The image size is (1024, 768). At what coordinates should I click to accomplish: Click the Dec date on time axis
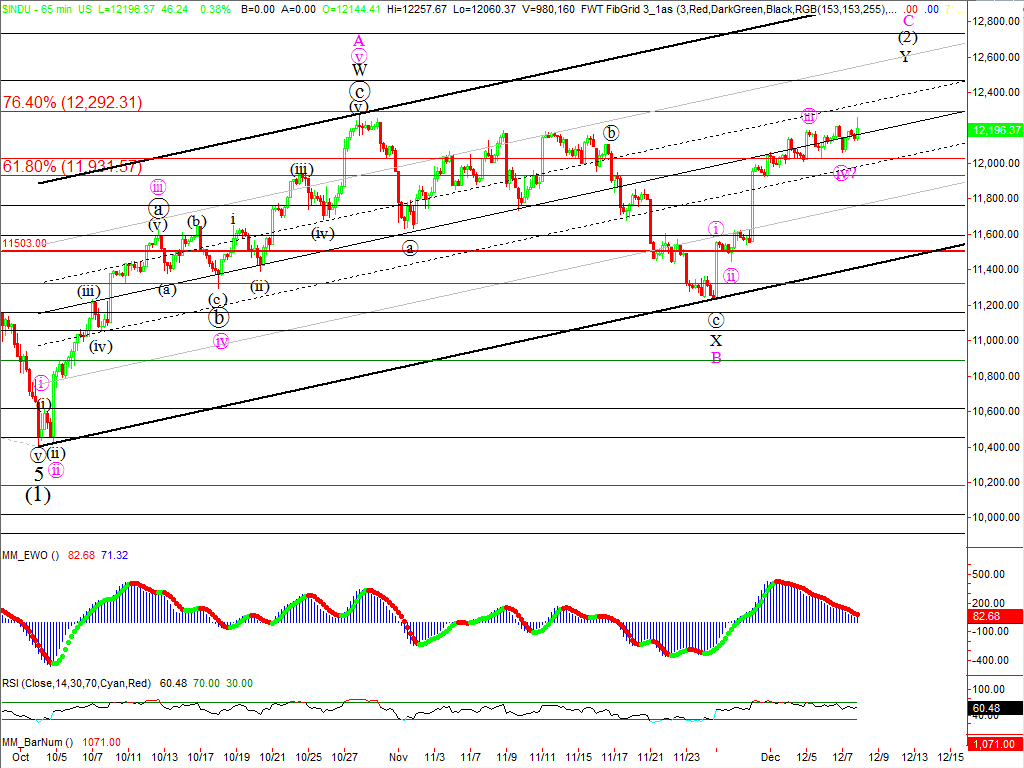click(x=768, y=759)
